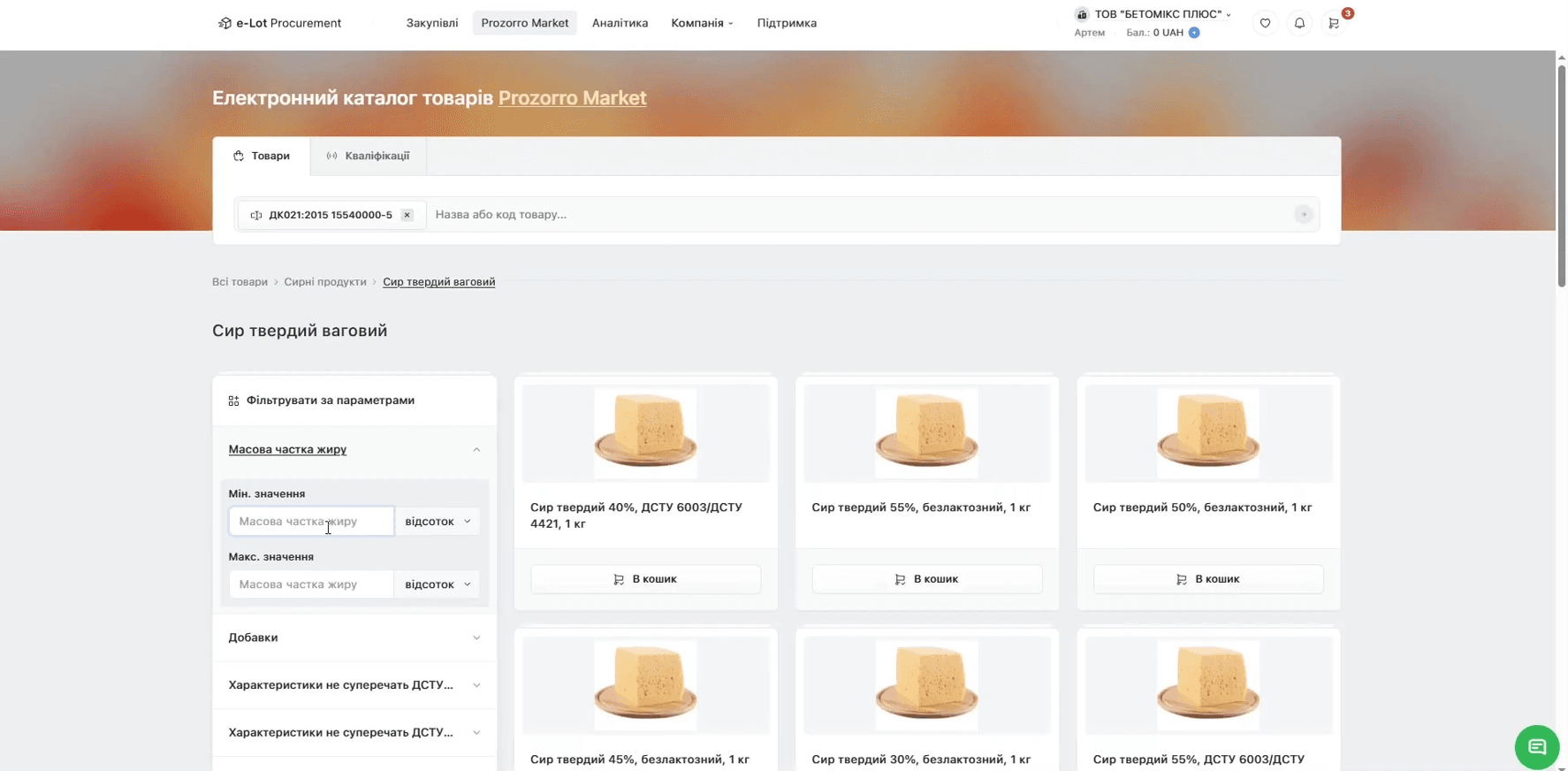
Task: Click the company building icon
Action: [x=1082, y=14]
